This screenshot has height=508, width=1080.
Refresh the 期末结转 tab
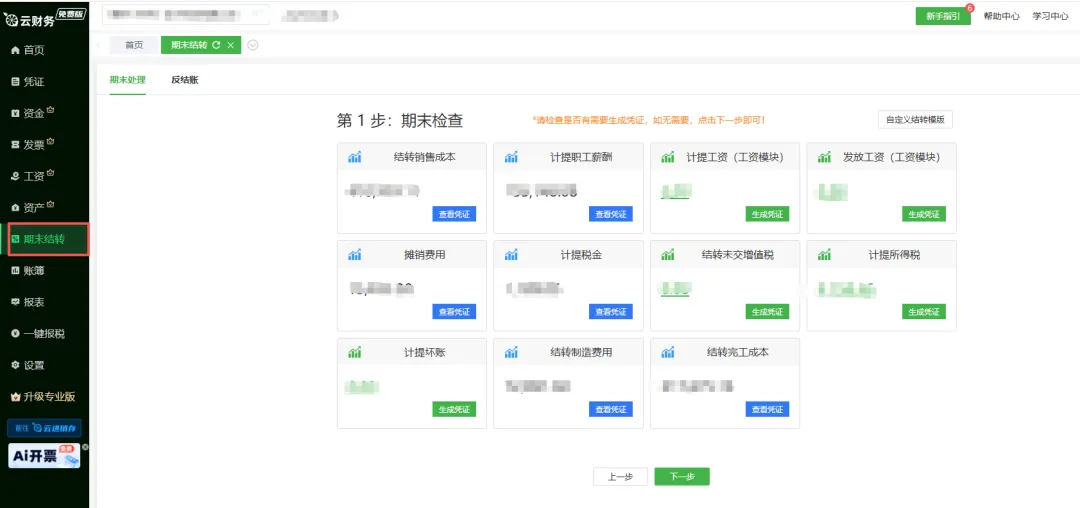(216, 45)
